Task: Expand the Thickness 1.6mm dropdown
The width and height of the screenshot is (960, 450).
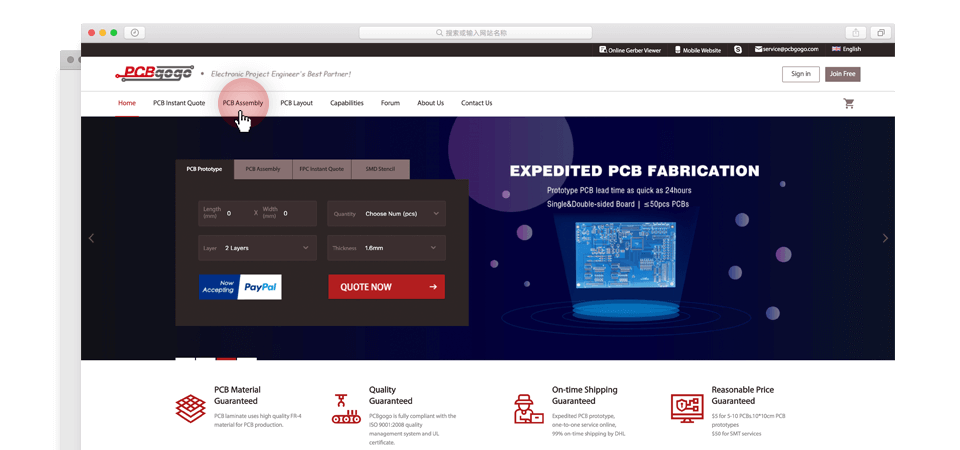Action: click(387, 247)
